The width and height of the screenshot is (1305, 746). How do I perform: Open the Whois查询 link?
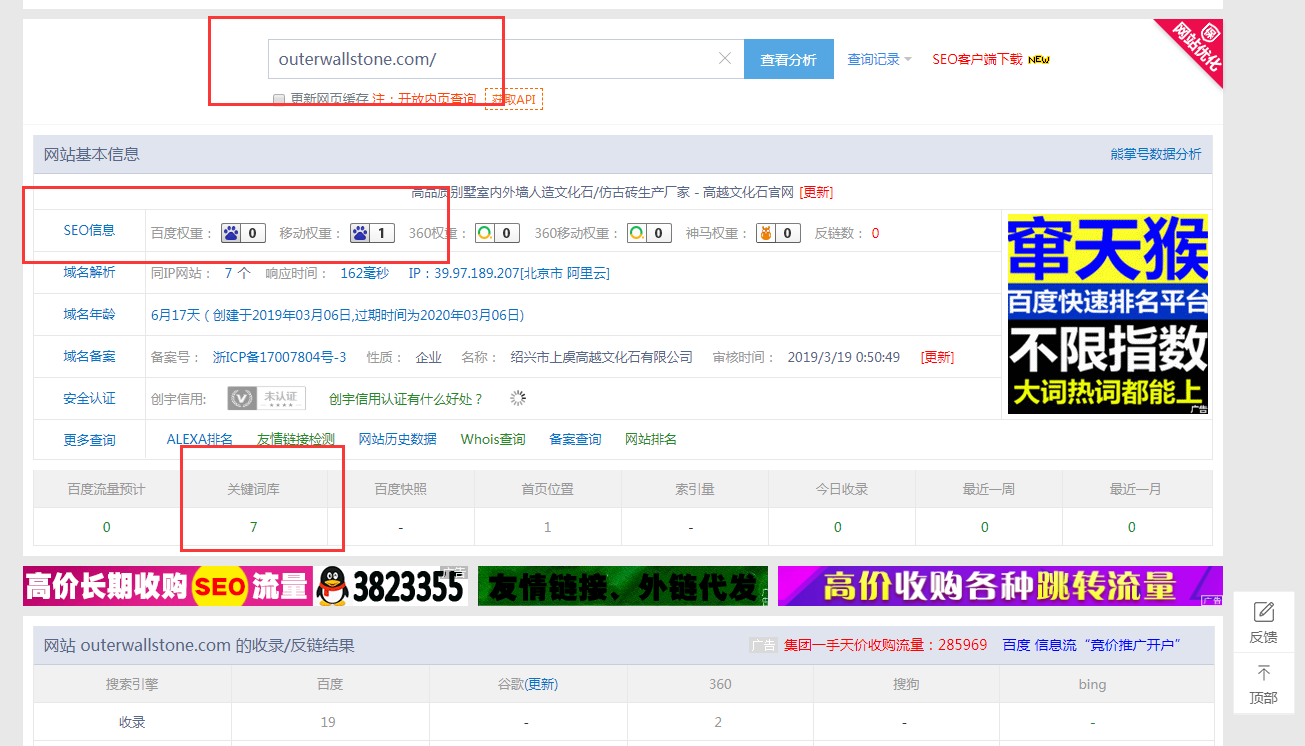point(493,439)
